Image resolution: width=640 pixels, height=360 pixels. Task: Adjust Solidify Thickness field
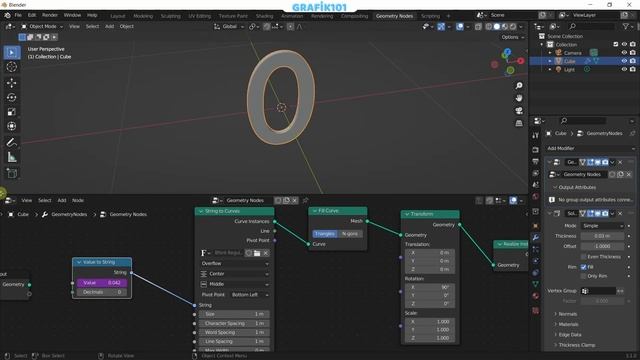point(602,236)
